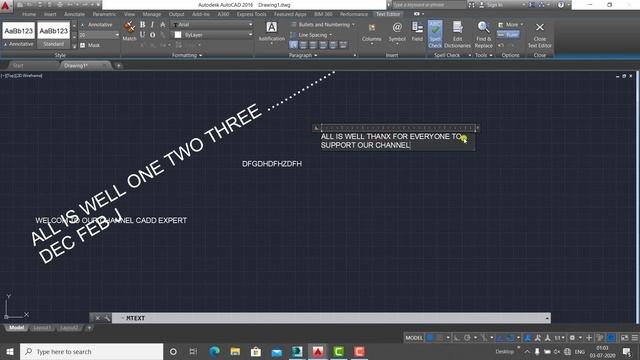
Task: Click the MODEL space status button
Action: pos(414,338)
